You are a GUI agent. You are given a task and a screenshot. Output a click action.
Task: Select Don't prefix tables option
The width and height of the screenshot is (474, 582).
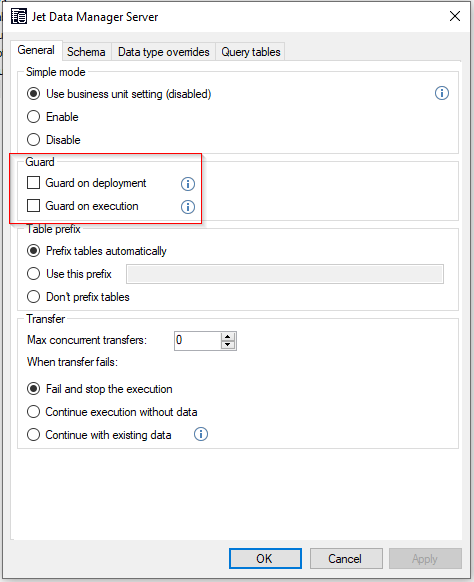coord(33,297)
